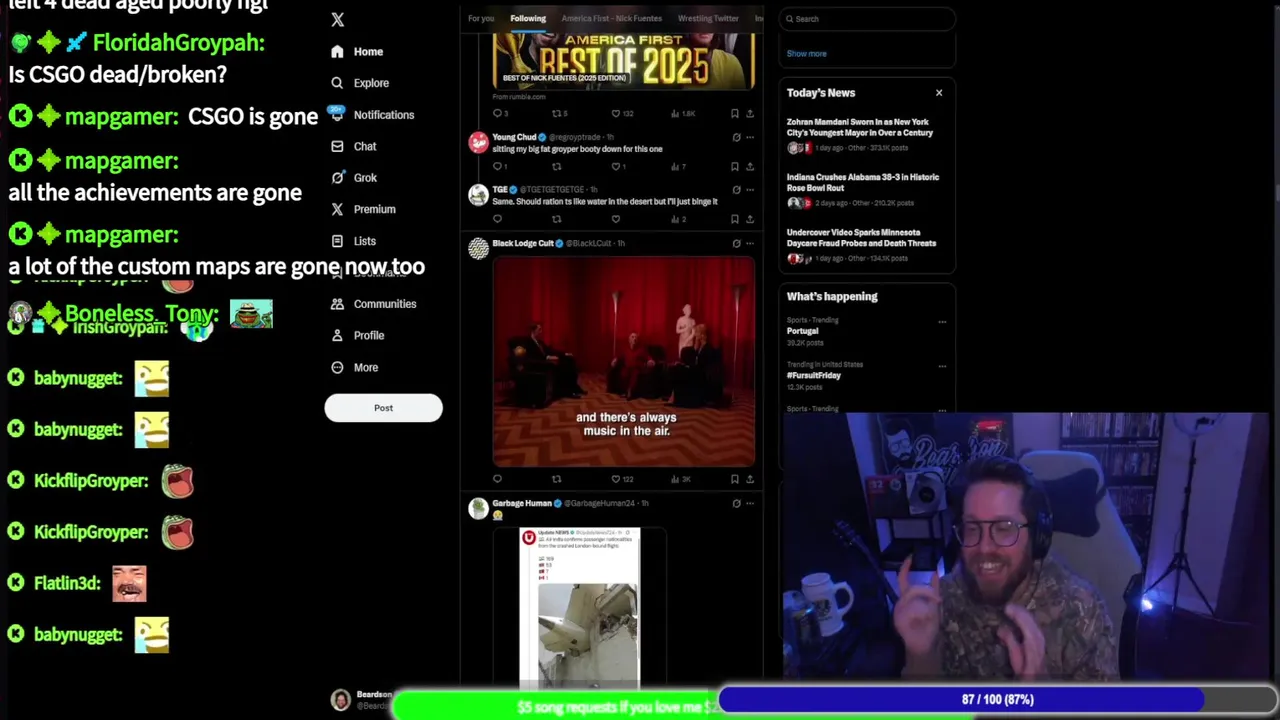Screen dimensions: 1280x720
Task: Bookmark TGE's post
Action: pyautogui.click(x=735, y=219)
